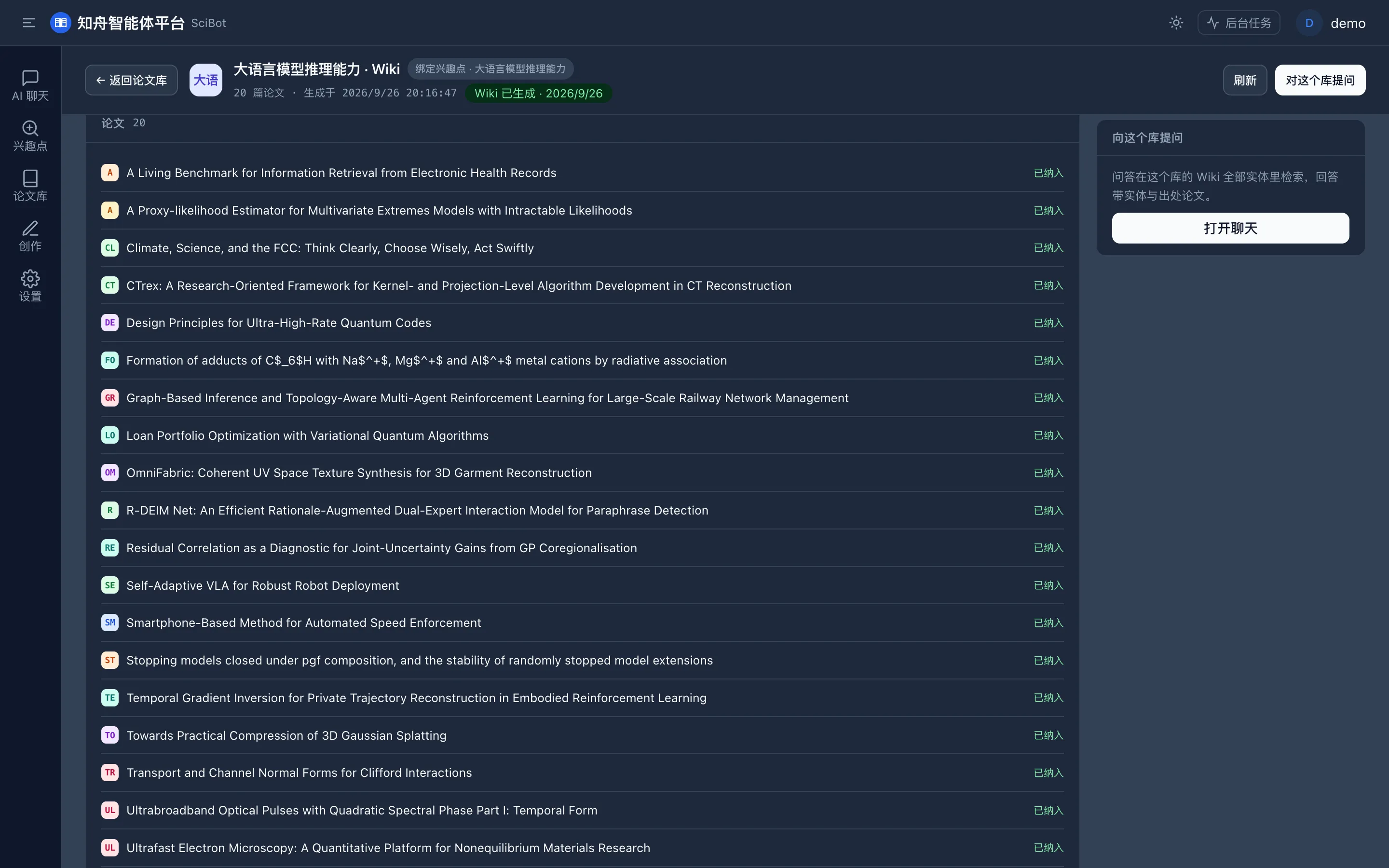Open 'Ultrabroadband Optical Pulses' paper
The height and width of the screenshot is (868, 1389).
pyautogui.click(x=582, y=811)
